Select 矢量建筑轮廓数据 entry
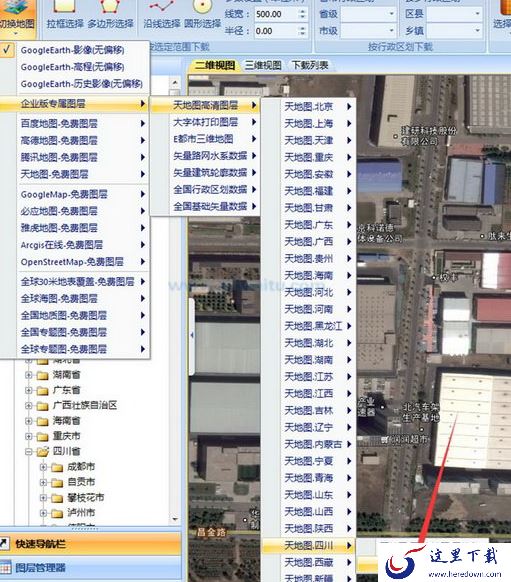 pyautogui.click(x=205, y=173)
